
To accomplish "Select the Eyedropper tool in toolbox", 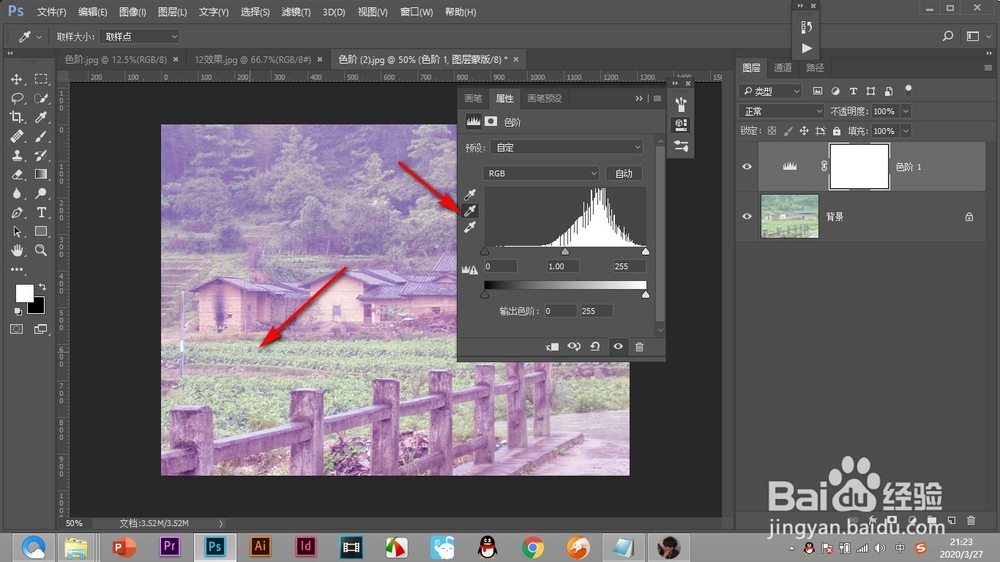I will click(x=41, y=117).
